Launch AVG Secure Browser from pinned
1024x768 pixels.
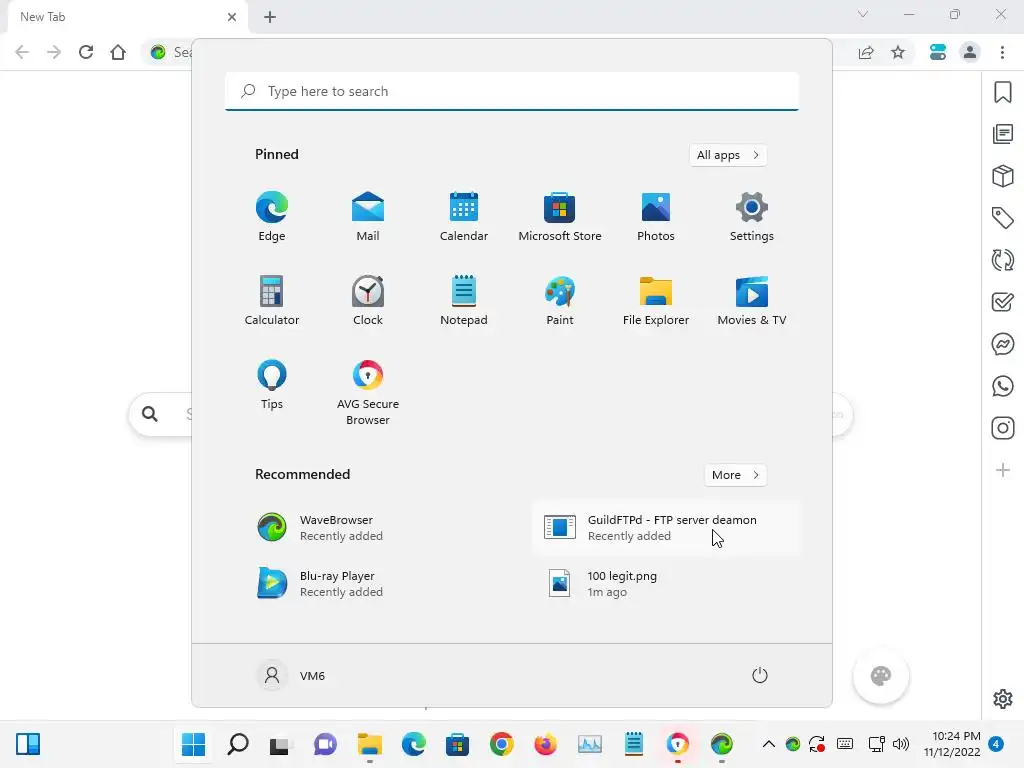pyautogui.click(x=368, y=392)
